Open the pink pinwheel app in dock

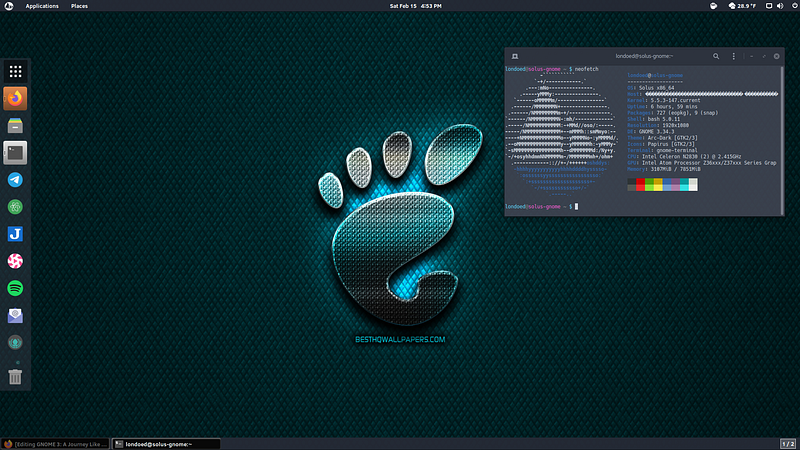(15, 261)
